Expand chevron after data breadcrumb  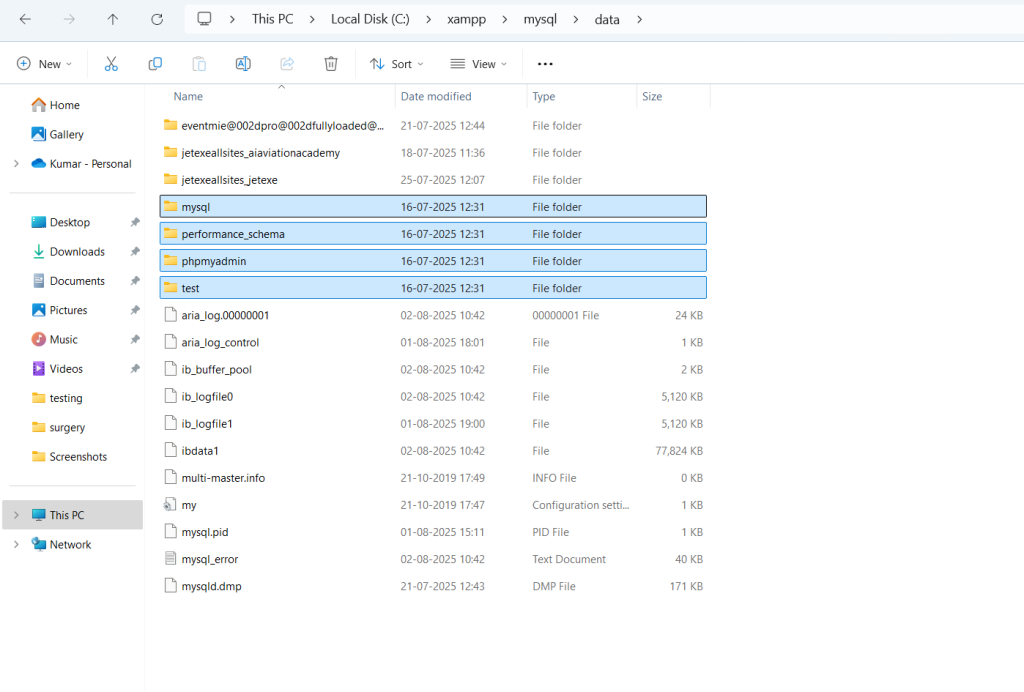click(x=639, y=20)
